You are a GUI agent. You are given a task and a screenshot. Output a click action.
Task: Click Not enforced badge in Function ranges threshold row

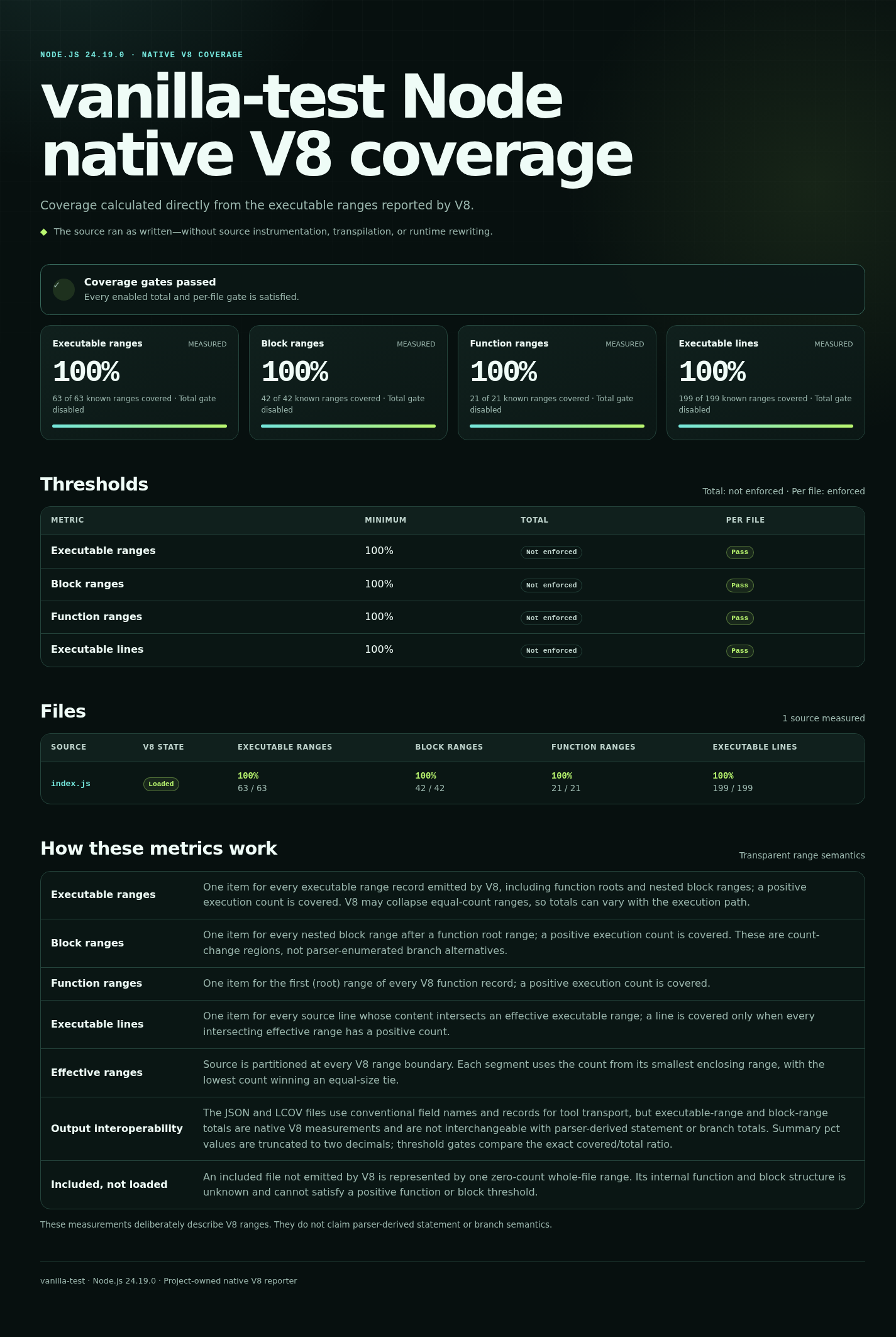click(x=551, y=618)
